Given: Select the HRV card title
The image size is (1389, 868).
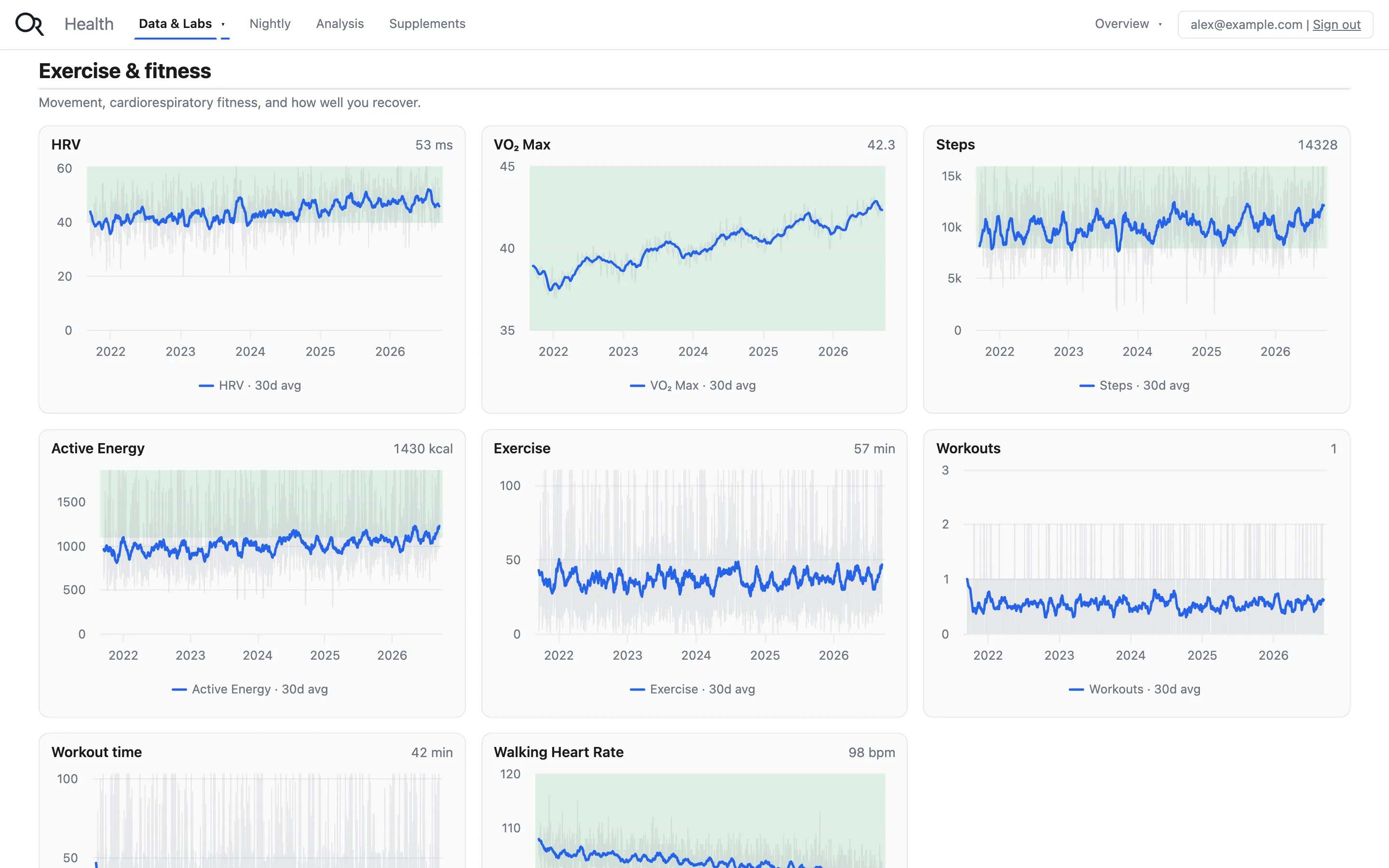Looking at the screenshot, I should pyautogui.click(x=66, y=145).
